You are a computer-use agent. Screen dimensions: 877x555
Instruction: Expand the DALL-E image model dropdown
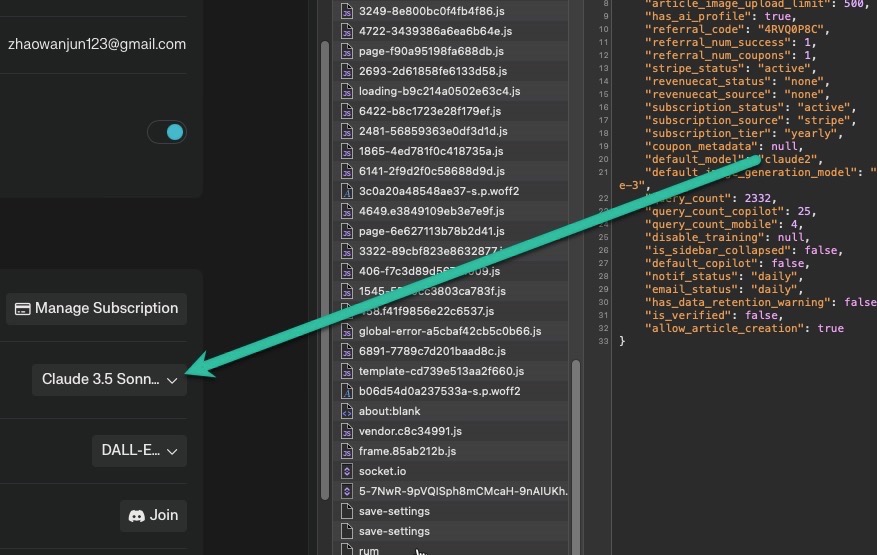139,451
